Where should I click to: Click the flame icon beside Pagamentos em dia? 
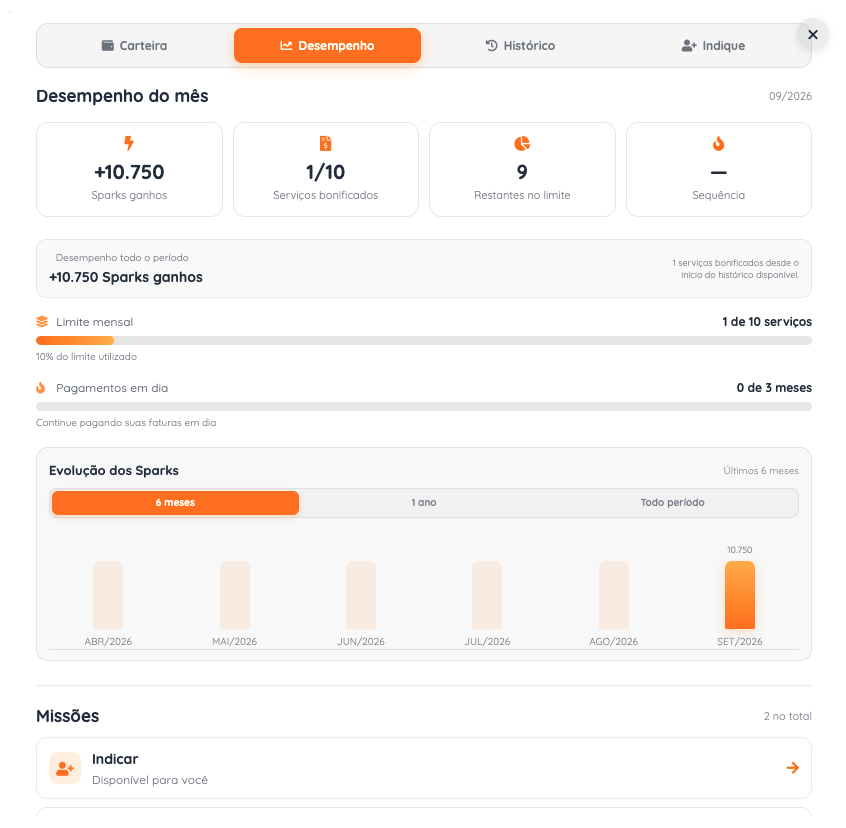pos(40,388)
